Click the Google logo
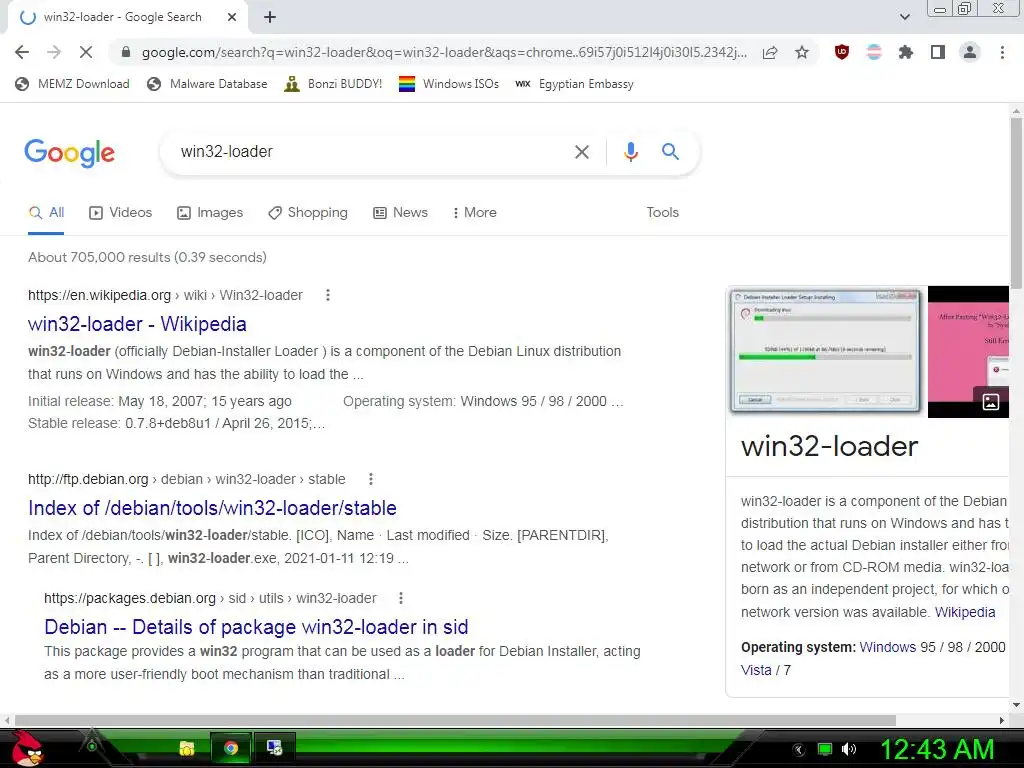Screen dimensions: 1024x768 69,153
